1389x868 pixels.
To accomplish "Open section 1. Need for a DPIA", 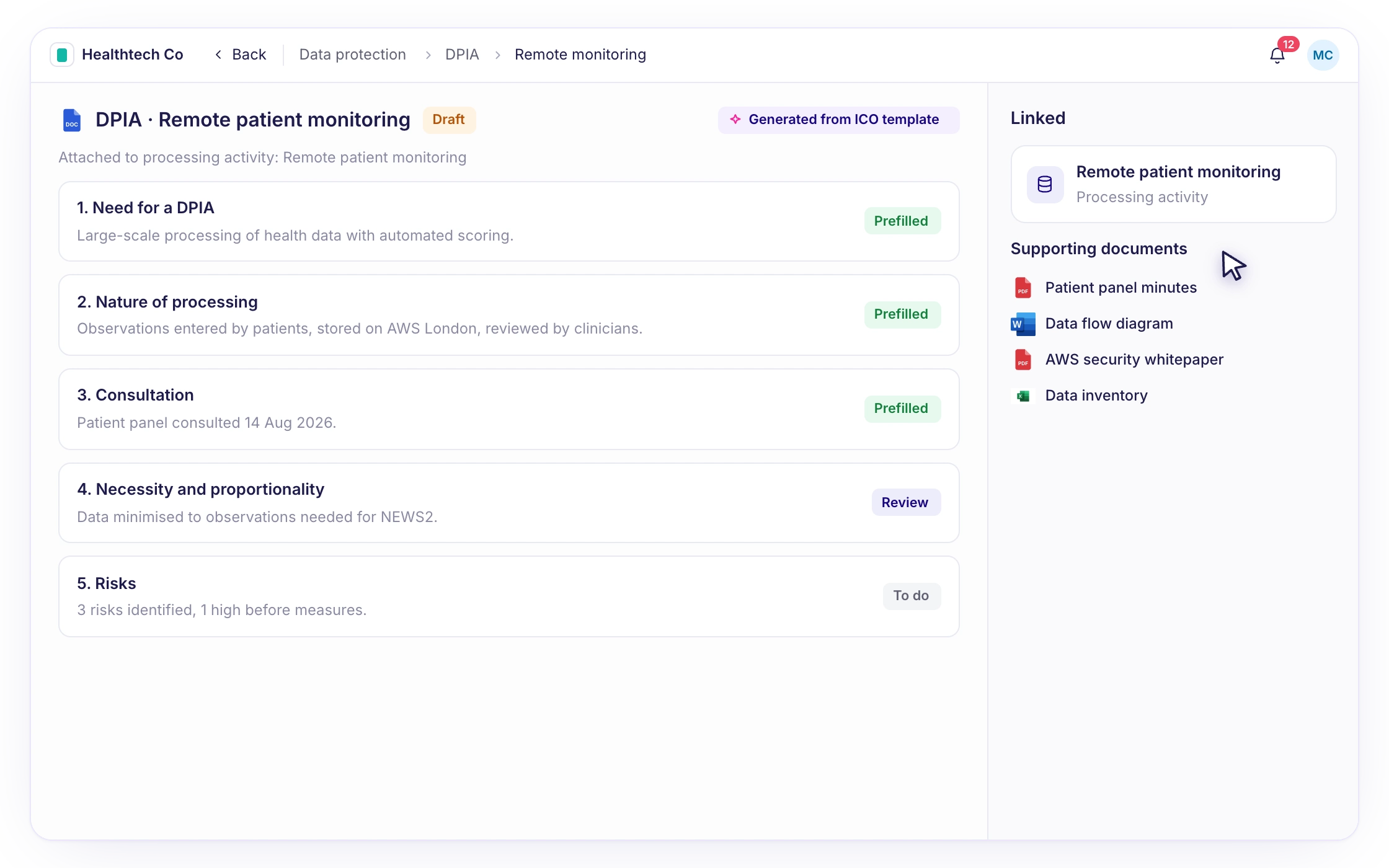I will 508,221.
